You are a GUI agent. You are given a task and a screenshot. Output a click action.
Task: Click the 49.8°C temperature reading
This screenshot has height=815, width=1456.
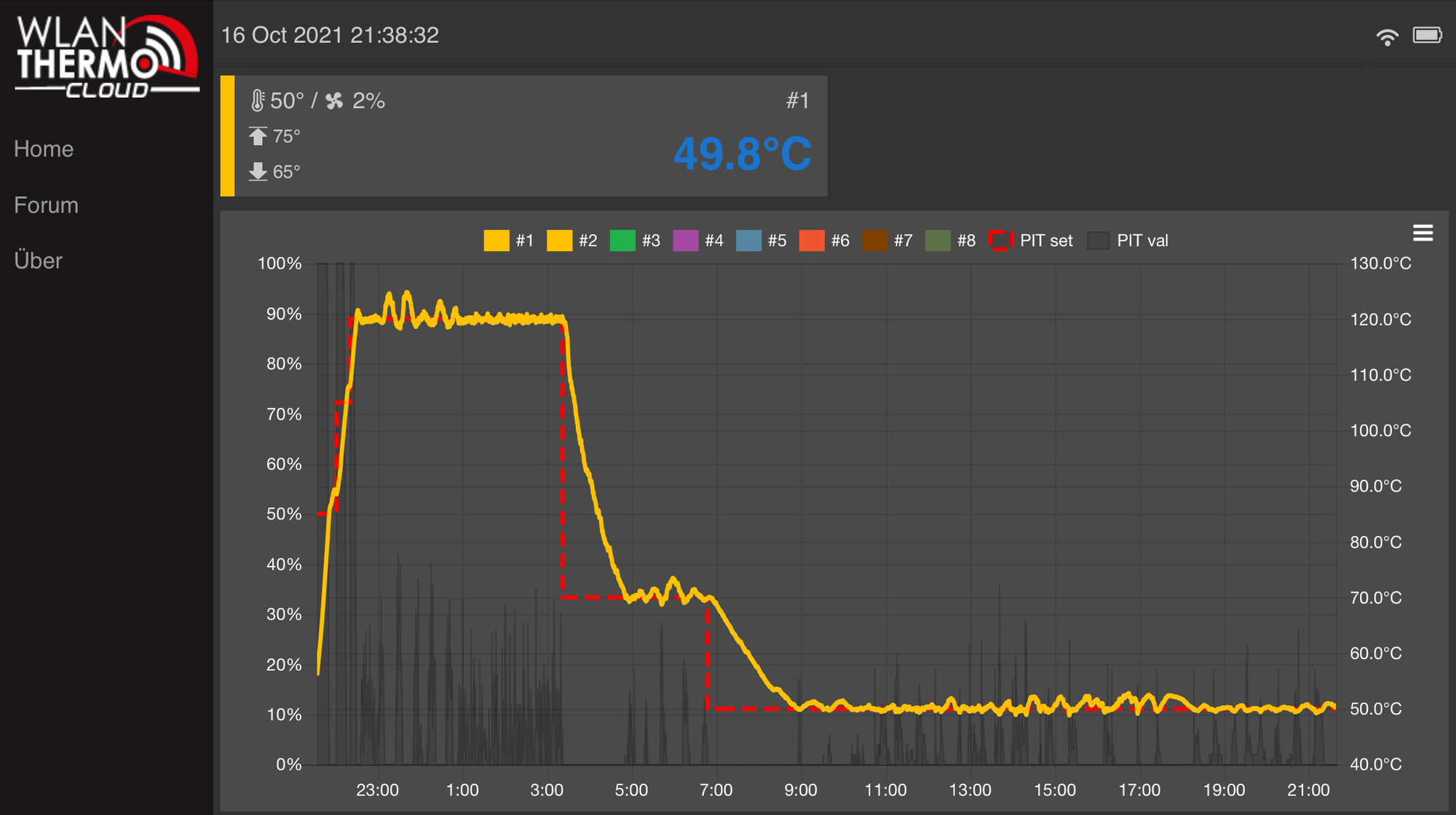743,154
